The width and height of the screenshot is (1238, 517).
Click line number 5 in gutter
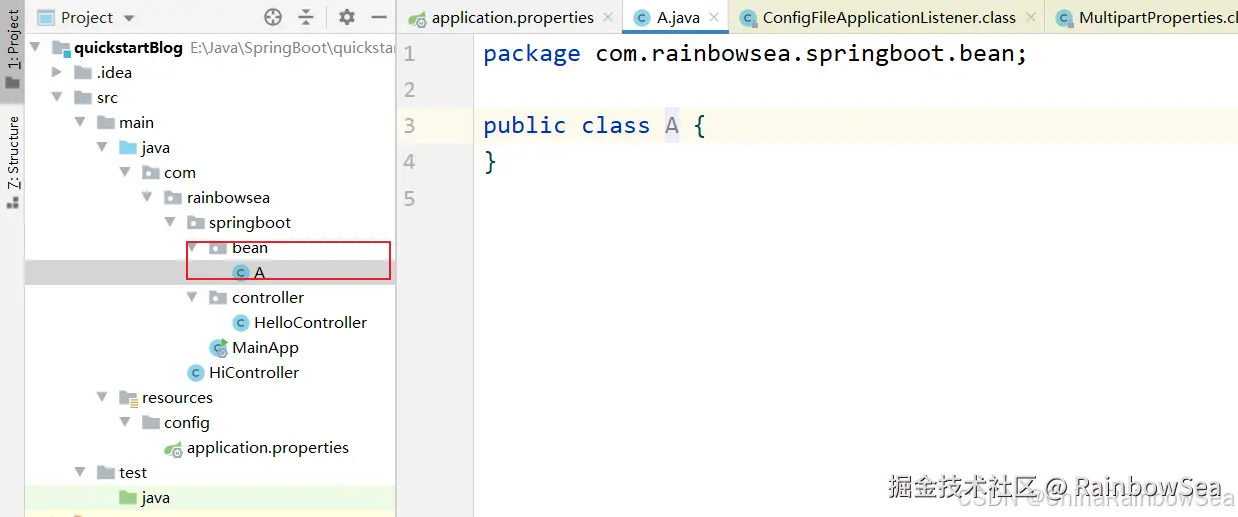coord(410,198)
